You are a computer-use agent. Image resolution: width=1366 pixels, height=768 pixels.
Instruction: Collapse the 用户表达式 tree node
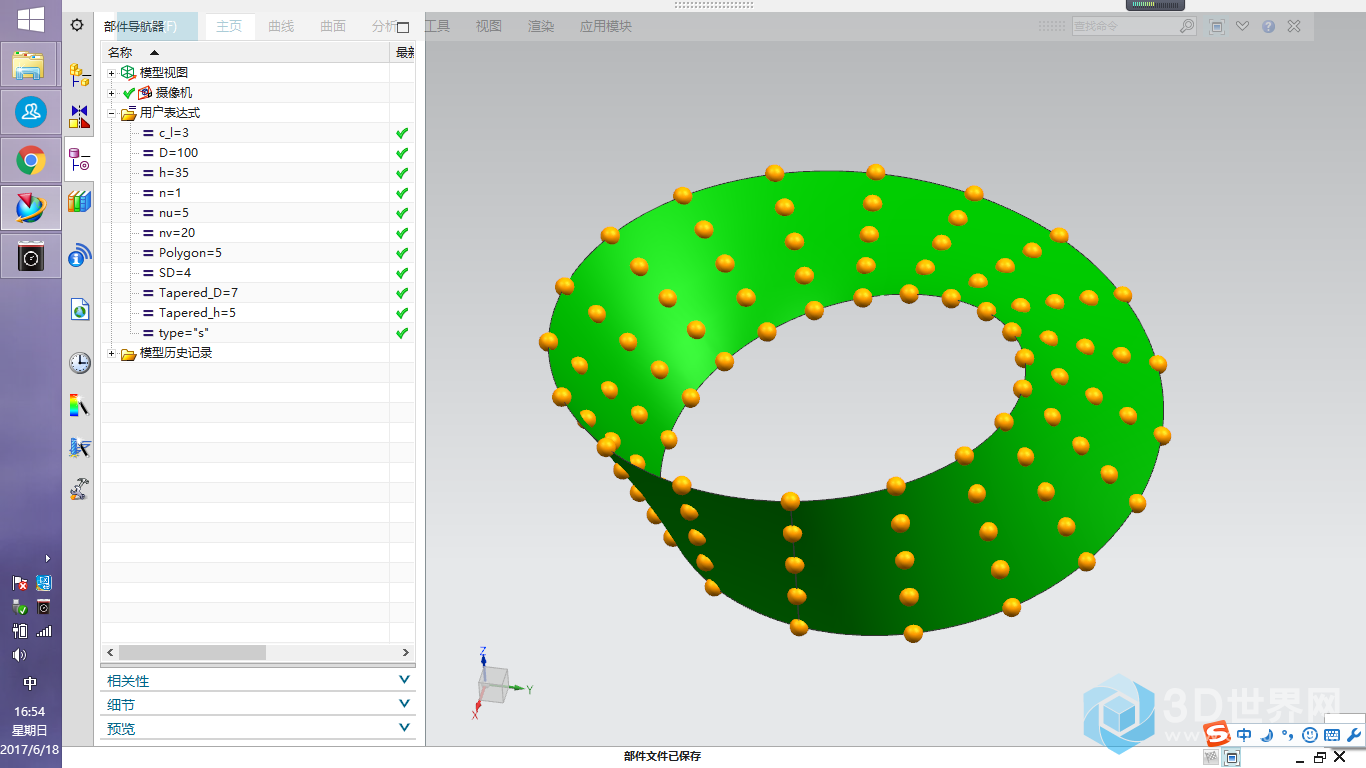112,113
